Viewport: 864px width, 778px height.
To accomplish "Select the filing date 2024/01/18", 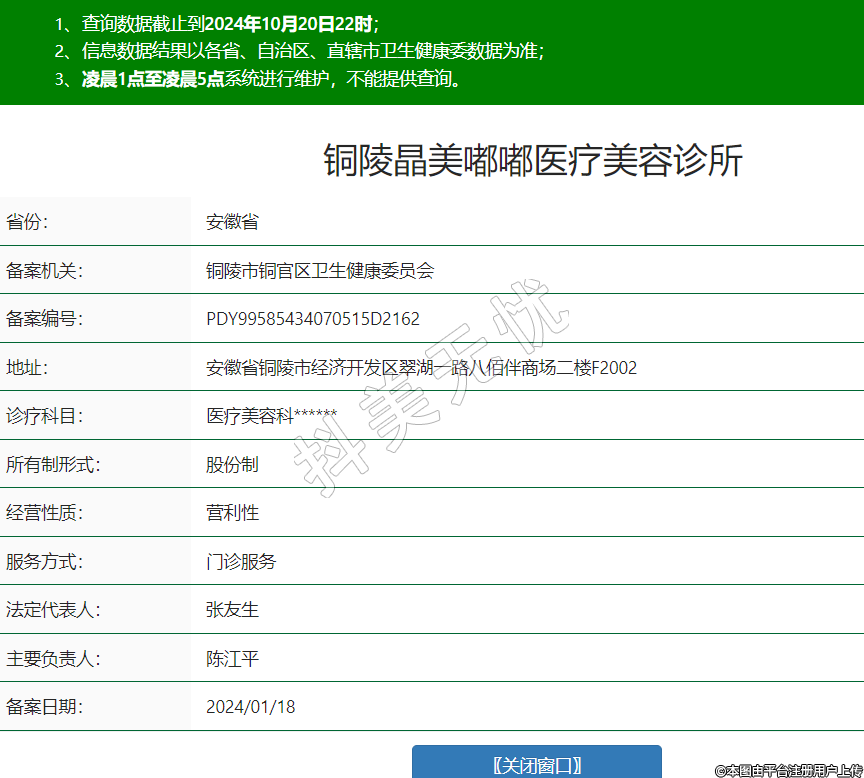I will tap(251, 707).
